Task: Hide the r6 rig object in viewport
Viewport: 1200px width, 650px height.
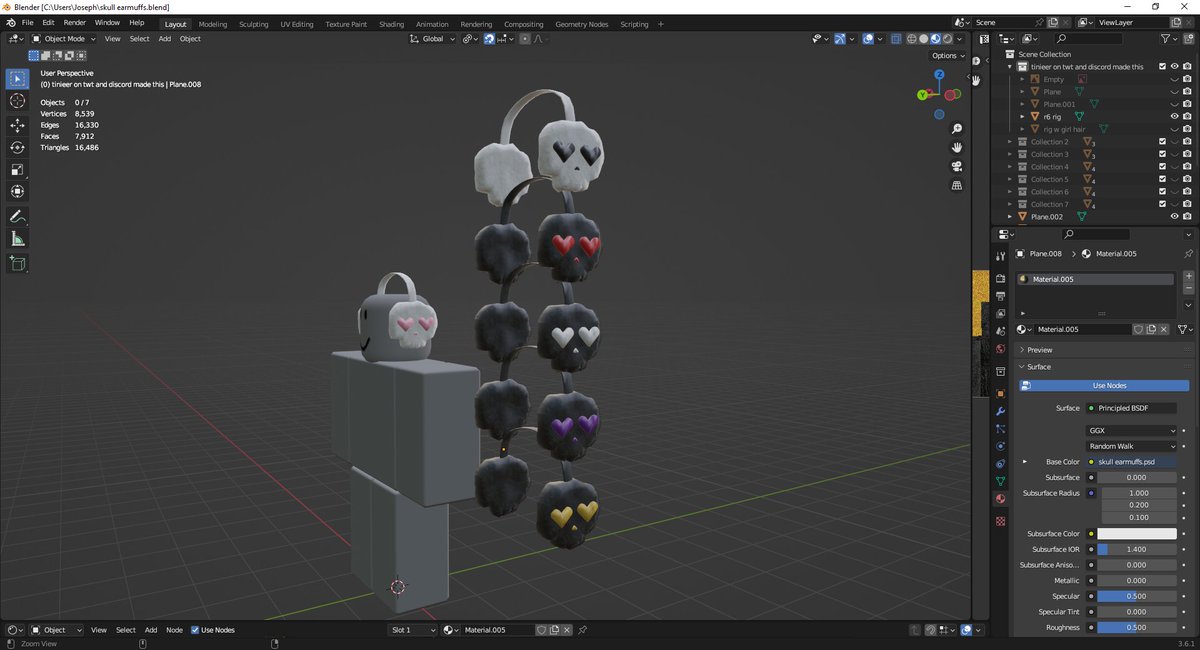Action: tap(1174, 116)
